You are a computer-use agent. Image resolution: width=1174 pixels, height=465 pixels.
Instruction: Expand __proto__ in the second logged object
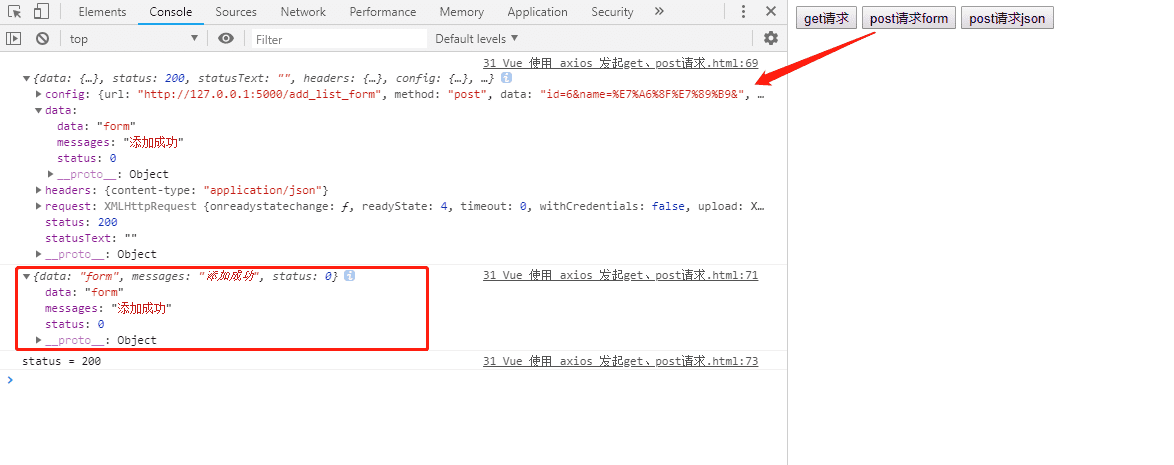tap(39, 341)
